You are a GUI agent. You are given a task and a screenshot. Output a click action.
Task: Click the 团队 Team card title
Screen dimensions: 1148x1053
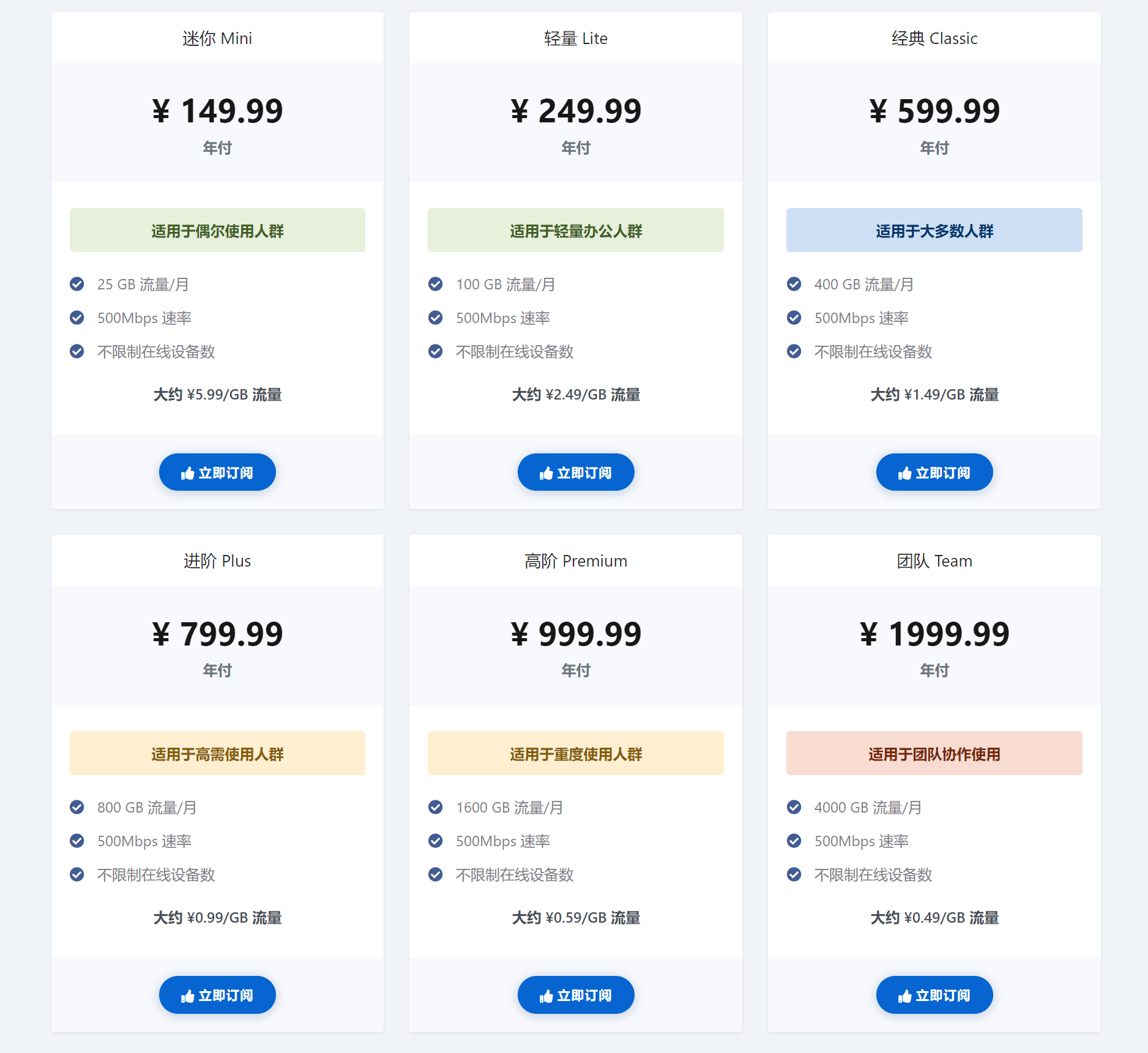[x=934, y=560]
